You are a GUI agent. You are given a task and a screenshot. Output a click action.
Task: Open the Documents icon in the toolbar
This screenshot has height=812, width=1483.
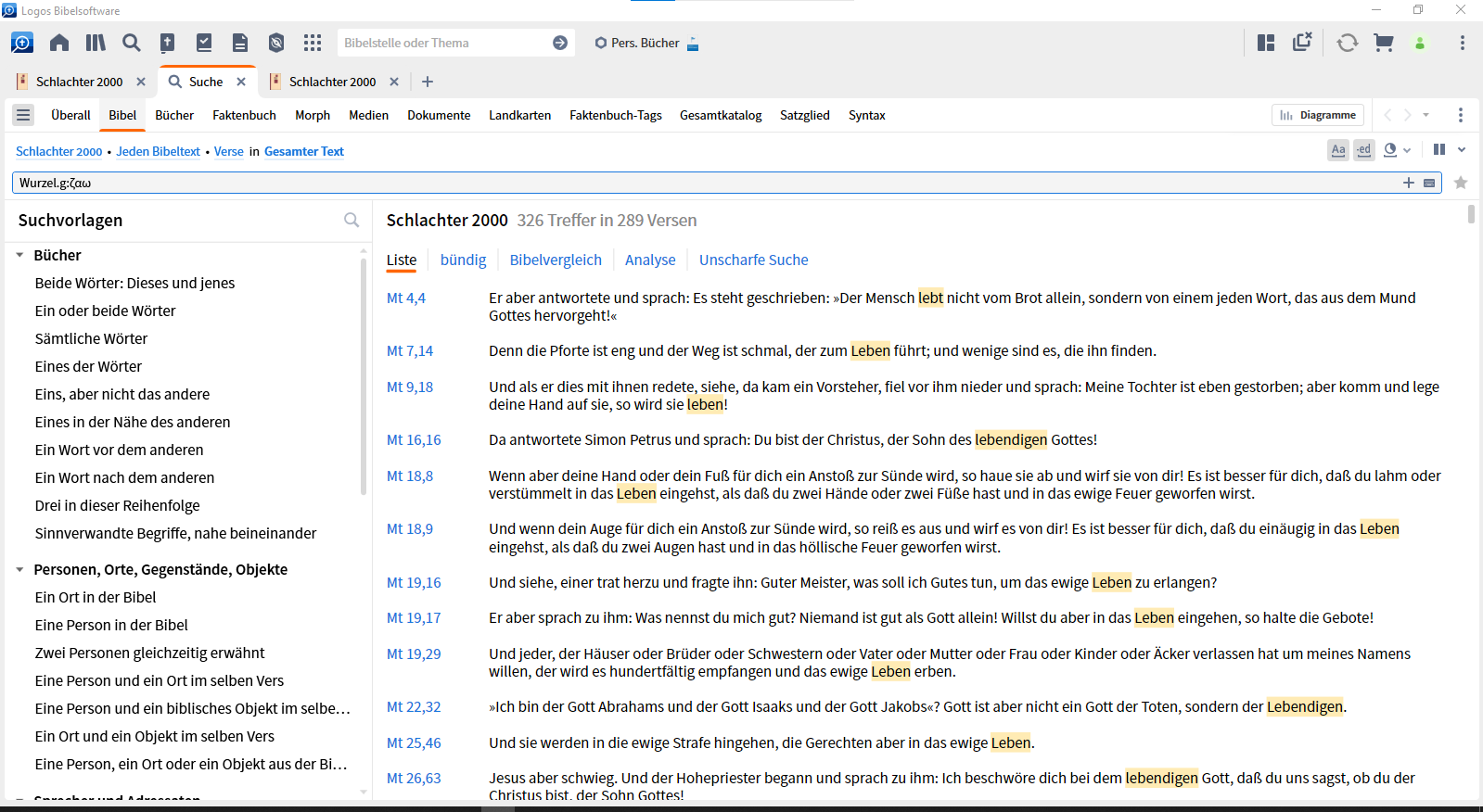pos(240,43)
